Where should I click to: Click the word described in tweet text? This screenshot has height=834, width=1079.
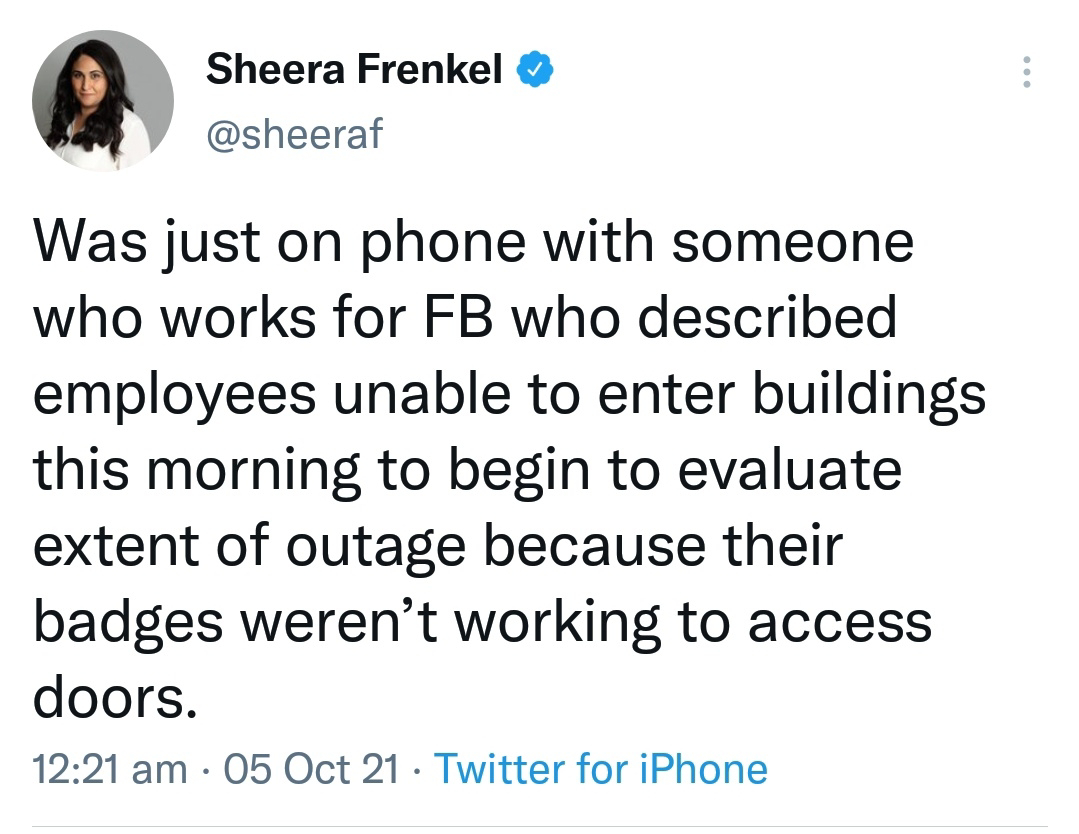(x=767, y=317)
